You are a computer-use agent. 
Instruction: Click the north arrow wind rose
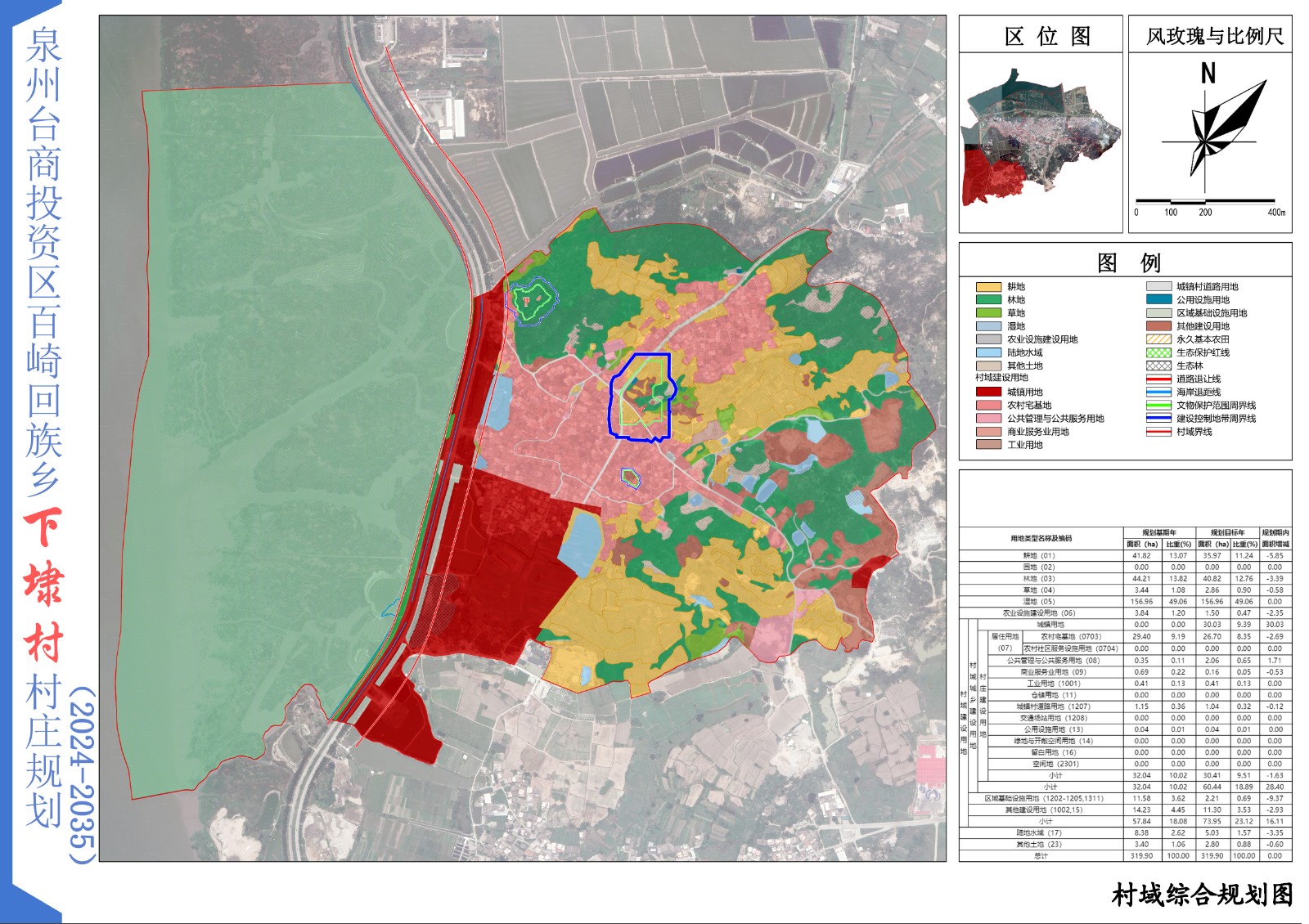tap(1217, 131)
